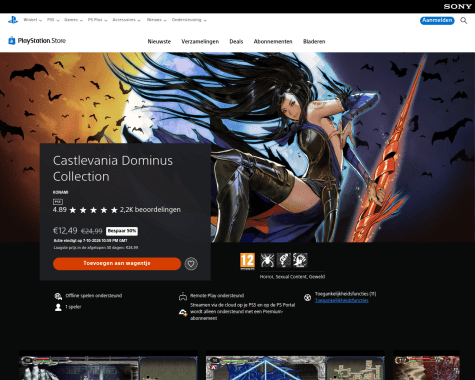Image resolution: width=475 pixels, height=380 pixels.
Task: Open the Bladeren store tab
Action: pyautogui.click(x=314, y=42)
